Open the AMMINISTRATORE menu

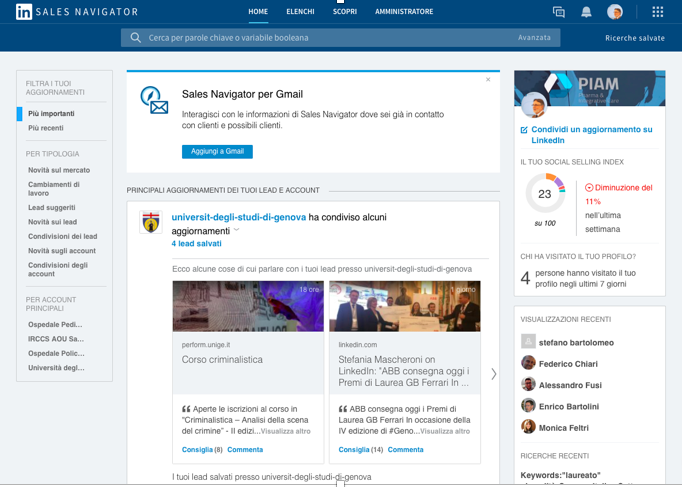pos(404,12)
